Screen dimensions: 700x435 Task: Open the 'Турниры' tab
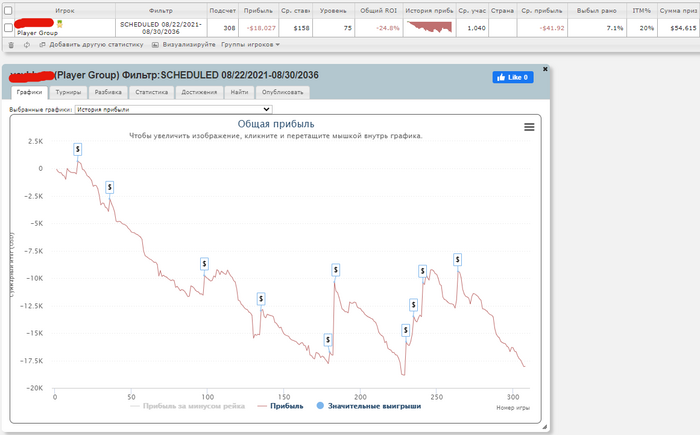click(68, 92)
